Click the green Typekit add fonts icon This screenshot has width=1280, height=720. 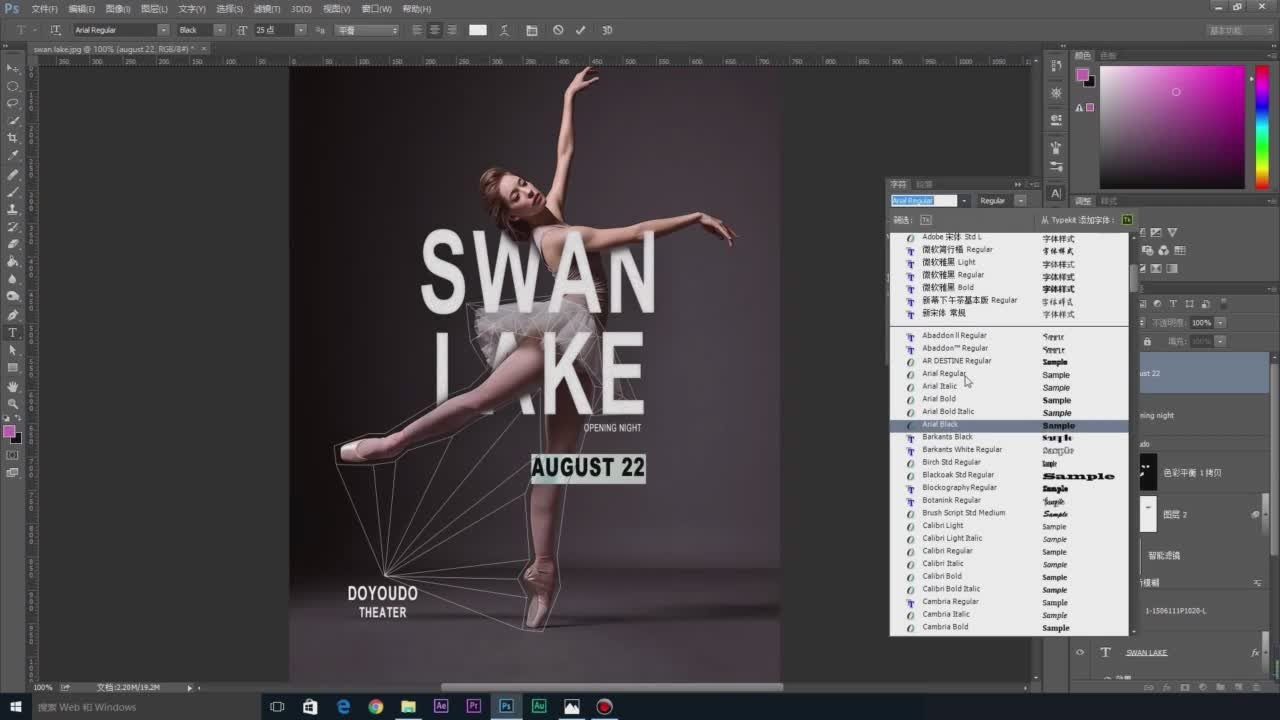coord(1127,220)
